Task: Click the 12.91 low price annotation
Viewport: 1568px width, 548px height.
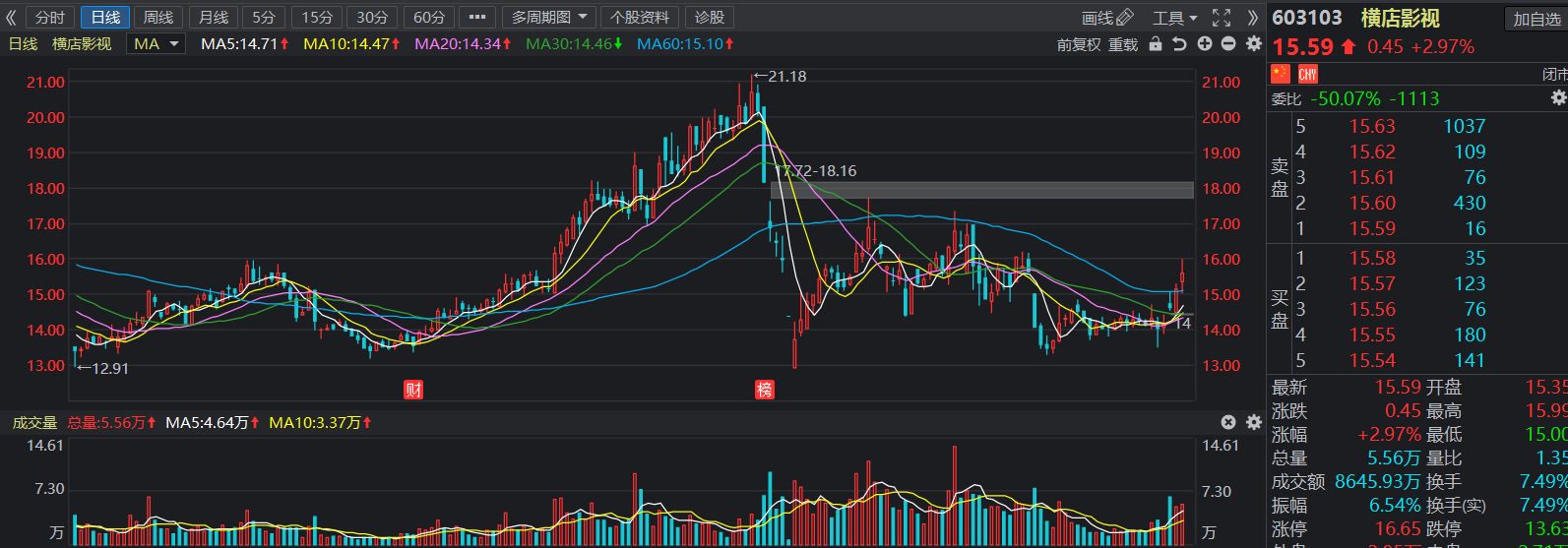Action: click(102, 368)
